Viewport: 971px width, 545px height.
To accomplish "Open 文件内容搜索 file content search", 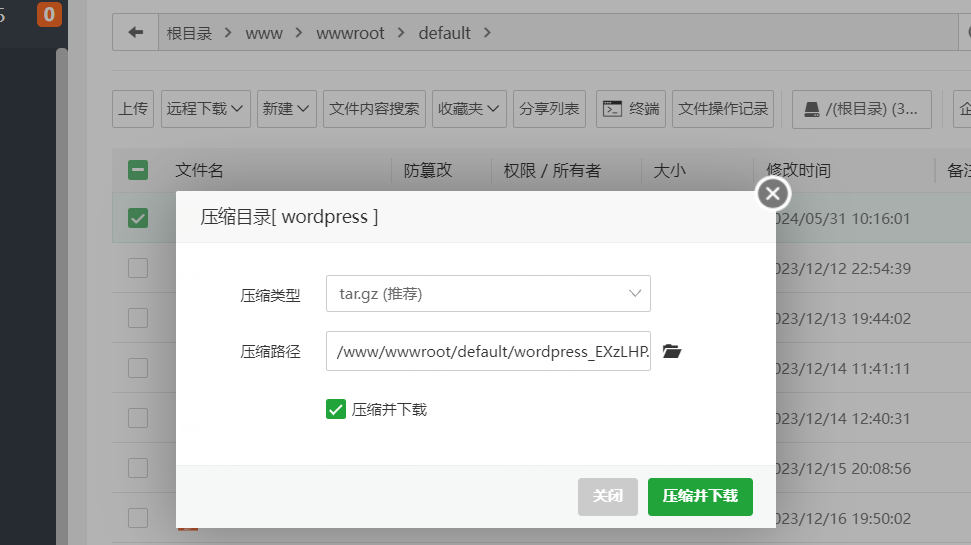I will pyautogui.click(x=374, y=109).
